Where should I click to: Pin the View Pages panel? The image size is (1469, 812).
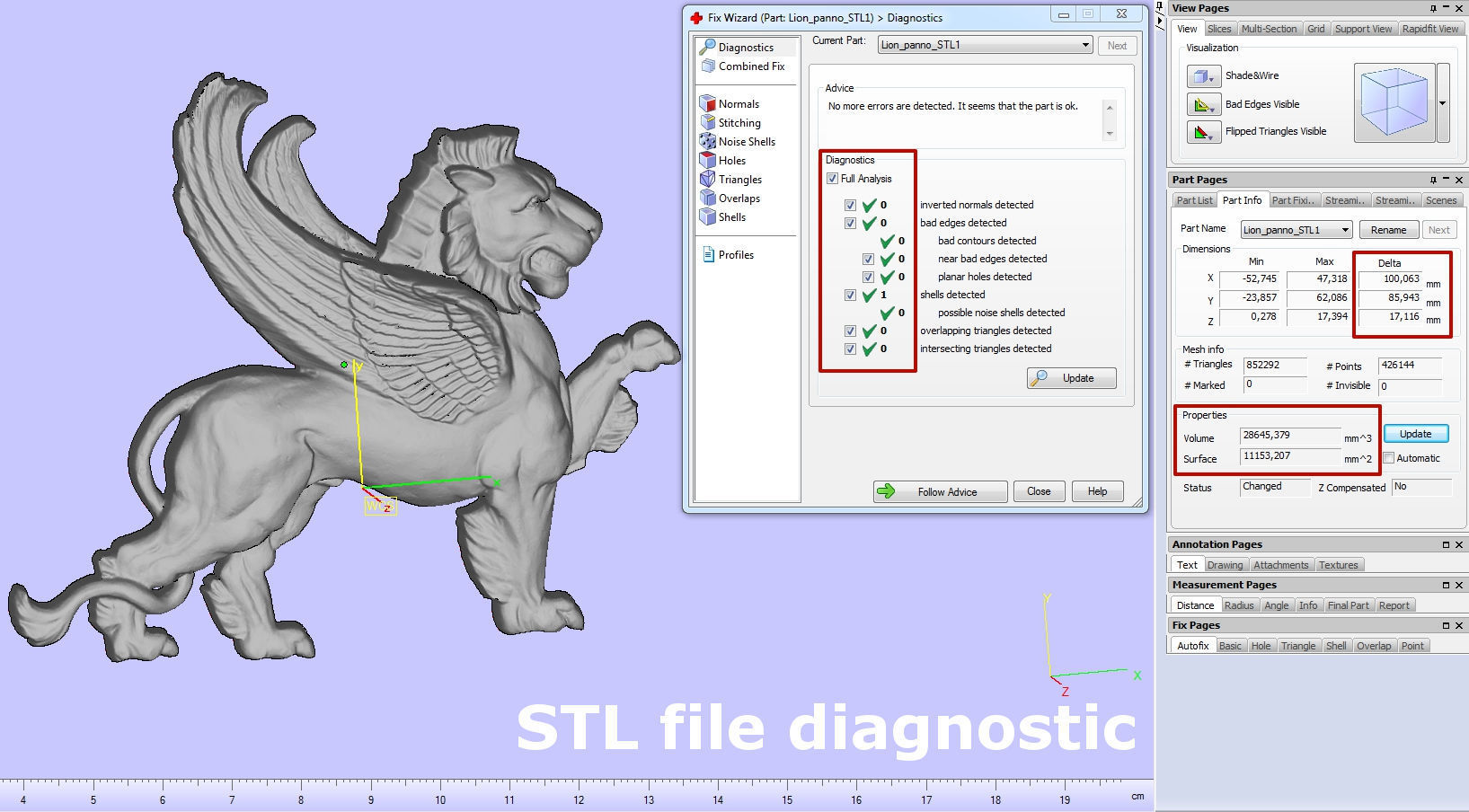pos(1433,8)
